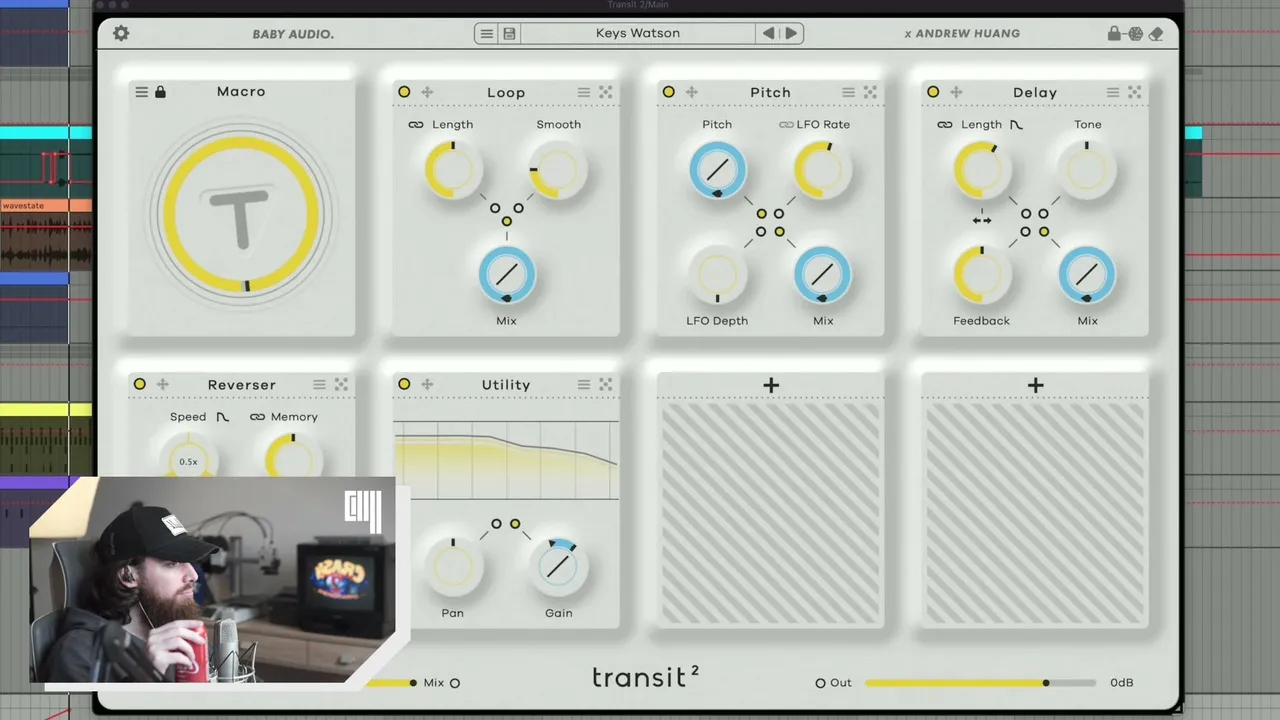Add a module in the first empty slot

click(x=771, y=385)
